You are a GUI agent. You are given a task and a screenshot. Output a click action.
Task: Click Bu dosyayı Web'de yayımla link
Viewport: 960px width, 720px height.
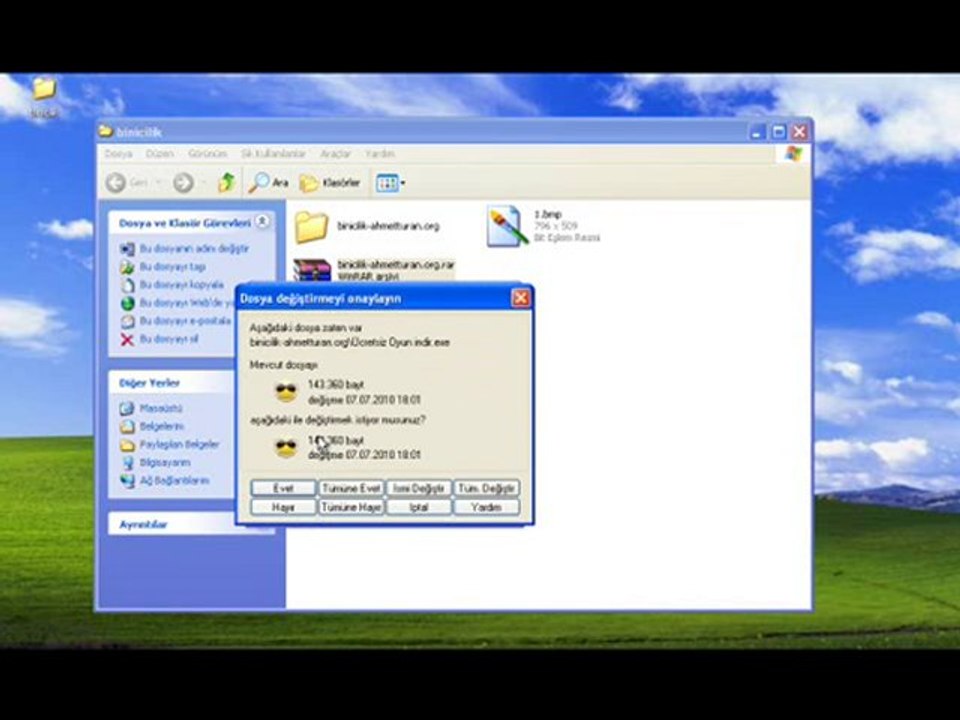click(x=187, y=303)
